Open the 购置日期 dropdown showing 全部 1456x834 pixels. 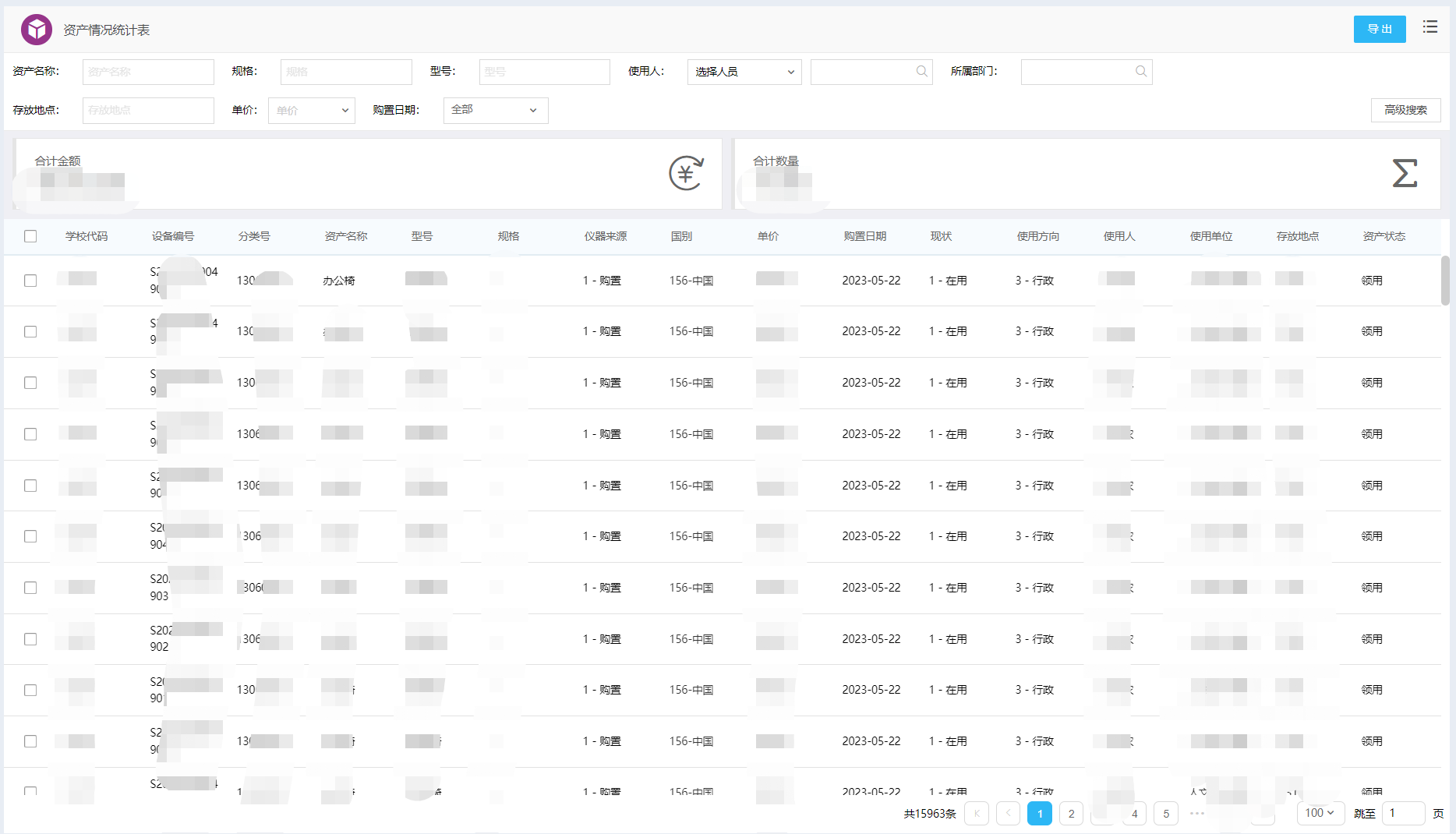496,111
